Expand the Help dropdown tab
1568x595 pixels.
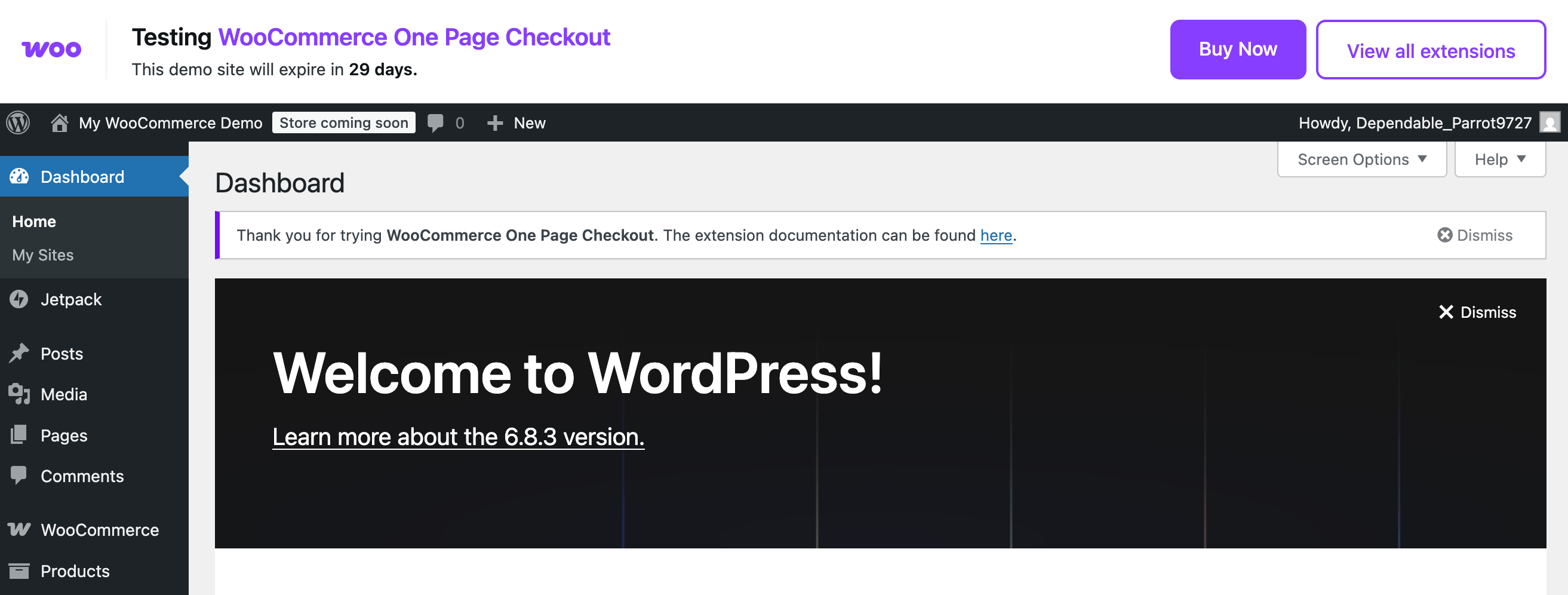click(x=1499, y=160)
